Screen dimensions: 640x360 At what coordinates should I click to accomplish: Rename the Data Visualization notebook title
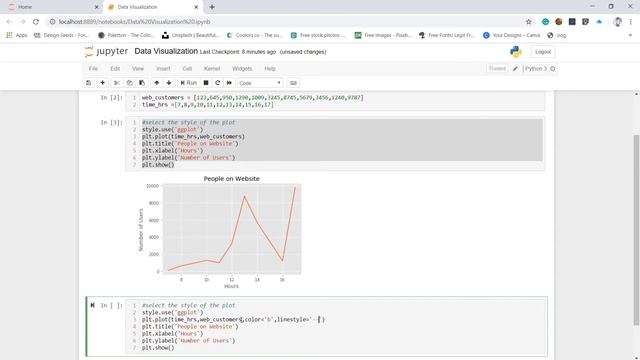click(166, 51)
